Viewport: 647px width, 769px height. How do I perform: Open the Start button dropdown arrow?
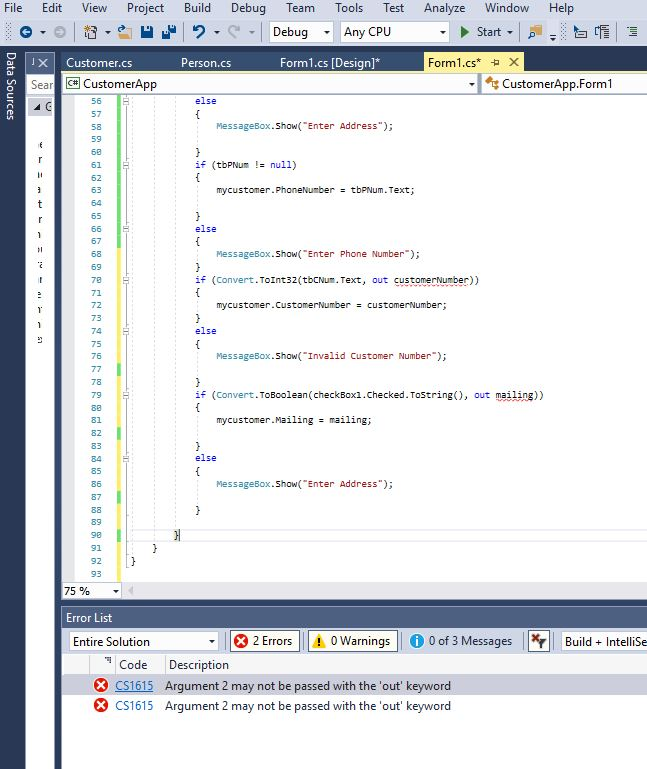coord(510,32)
